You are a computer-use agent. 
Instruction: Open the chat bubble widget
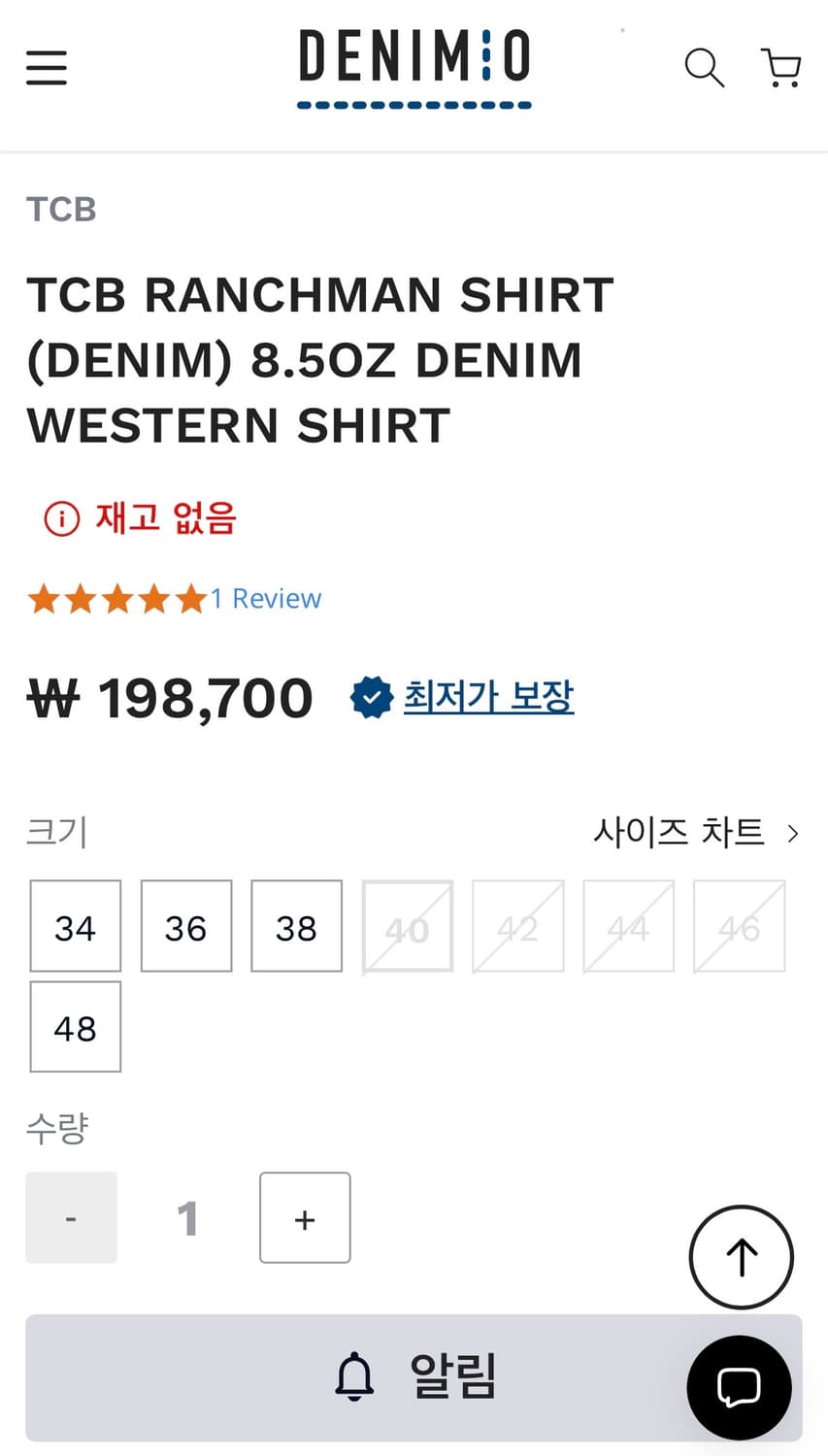739,1388
